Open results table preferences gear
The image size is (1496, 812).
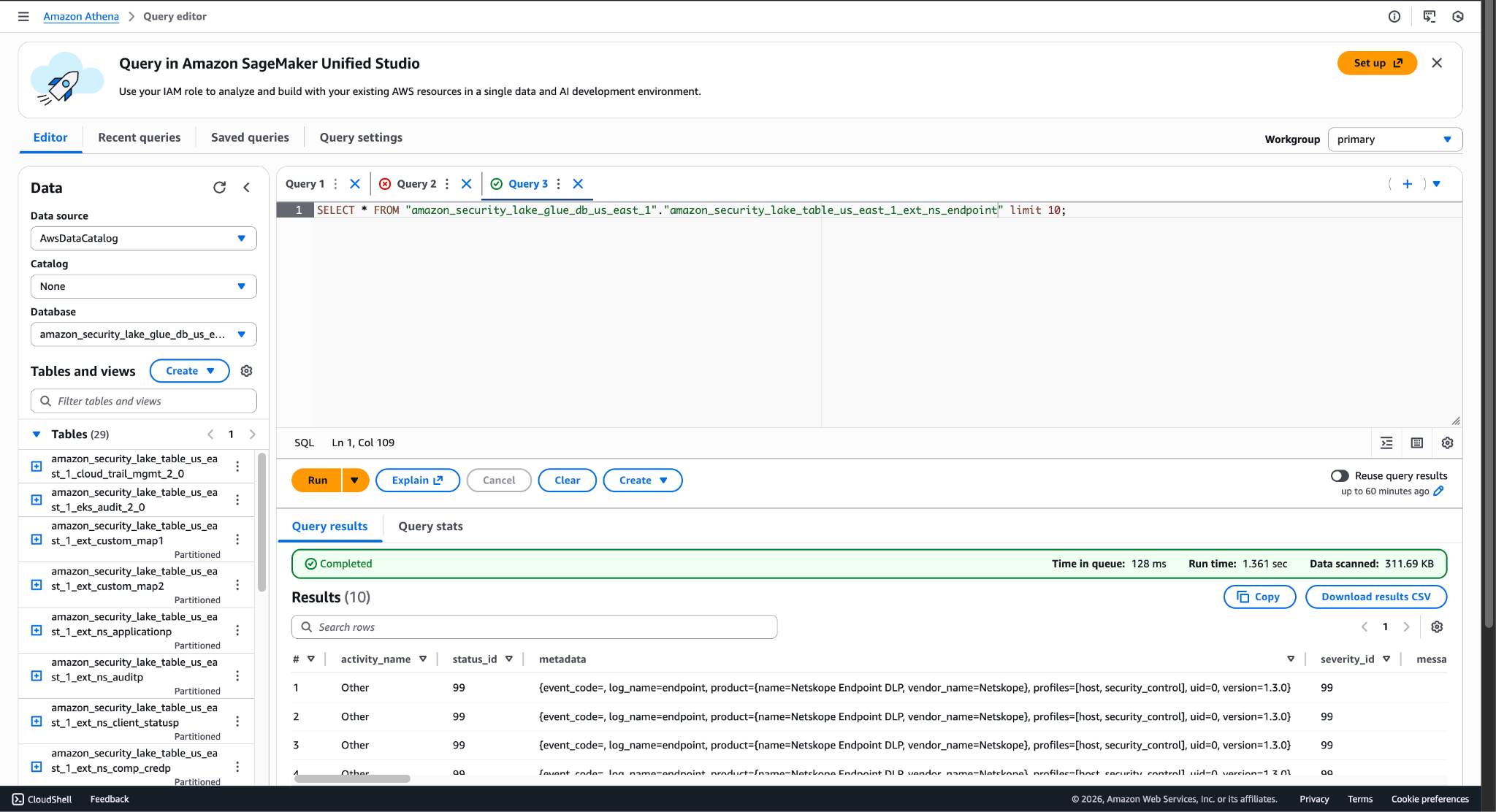1437,627
